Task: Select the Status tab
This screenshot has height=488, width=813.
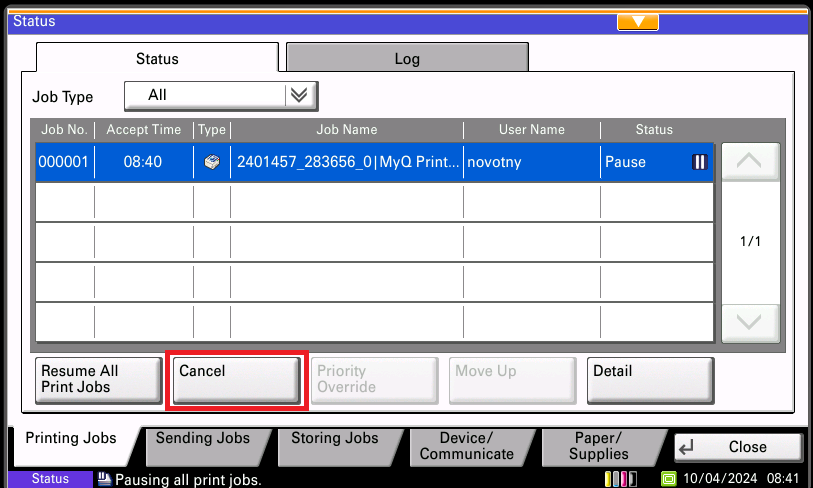Action: click(x=157, y=59)
